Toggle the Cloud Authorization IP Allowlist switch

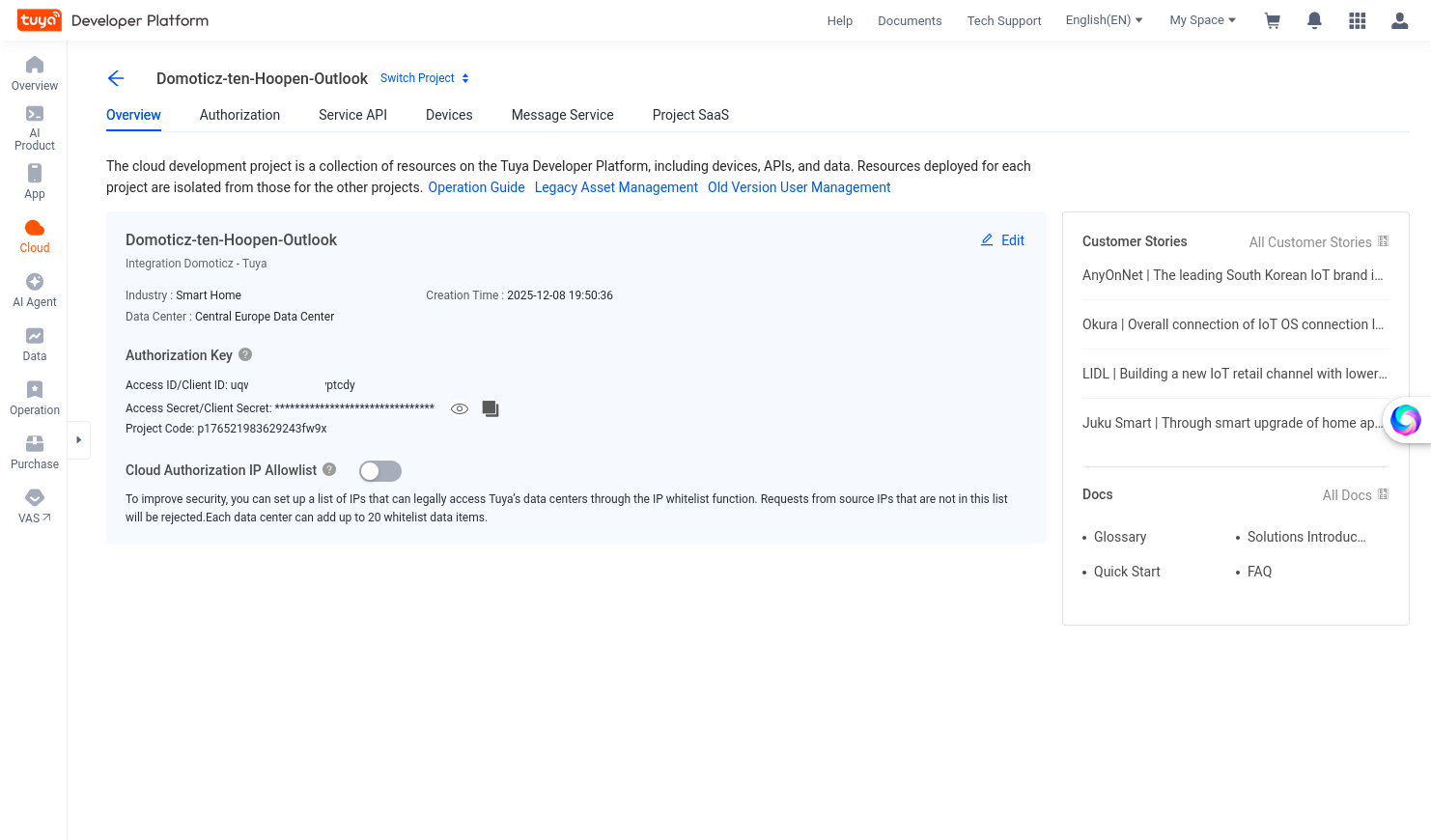[380, 471]
